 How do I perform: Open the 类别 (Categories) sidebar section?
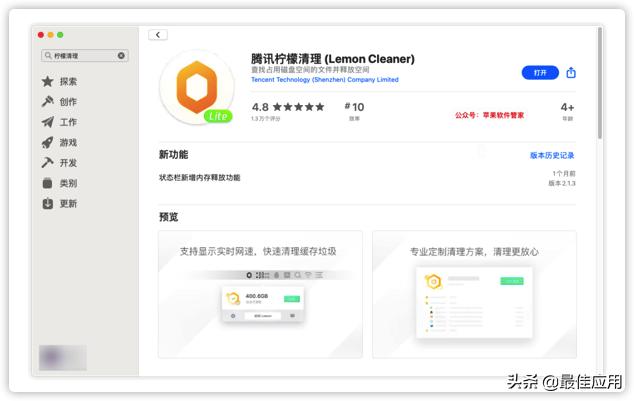[x=59, y=183]
